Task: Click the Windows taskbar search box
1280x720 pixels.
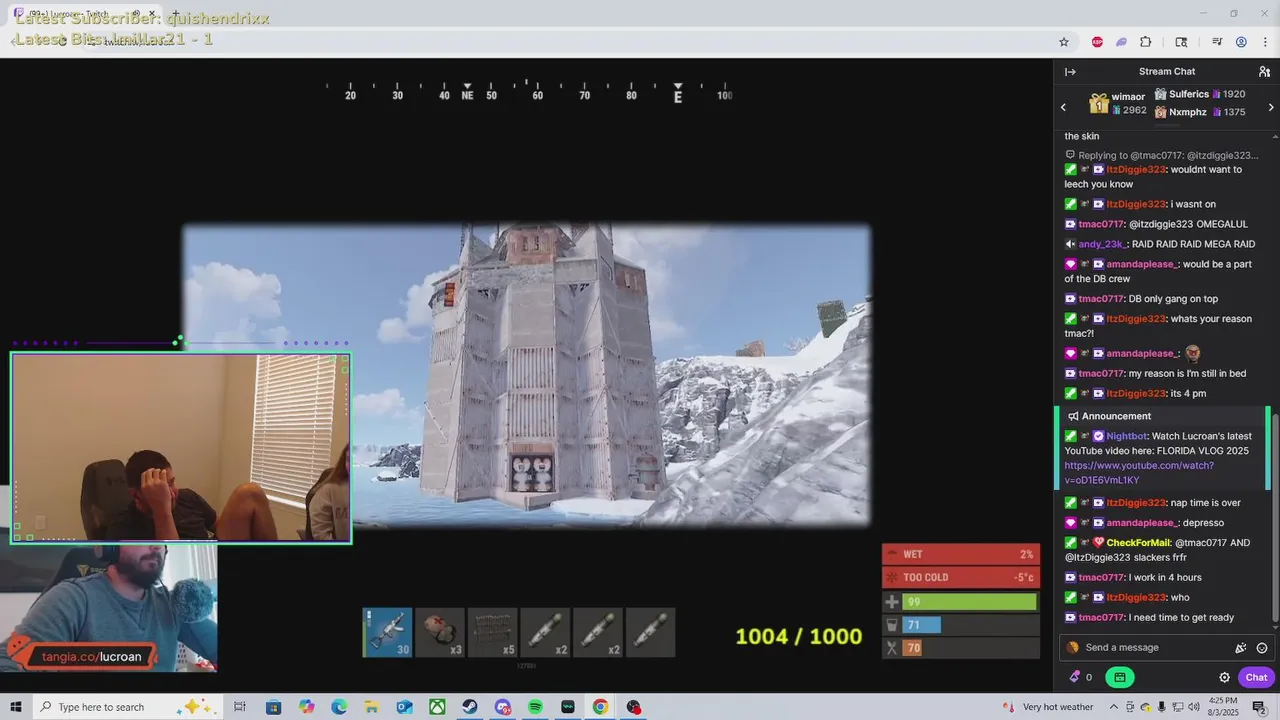Action: click(126, 707)
